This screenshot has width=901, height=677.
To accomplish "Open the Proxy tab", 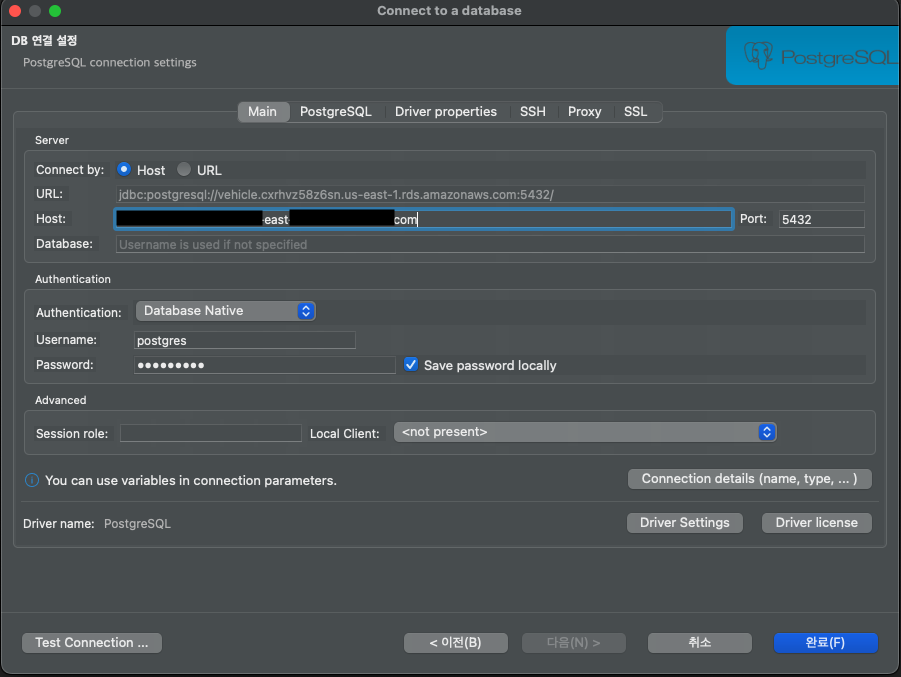I will 584,111.
